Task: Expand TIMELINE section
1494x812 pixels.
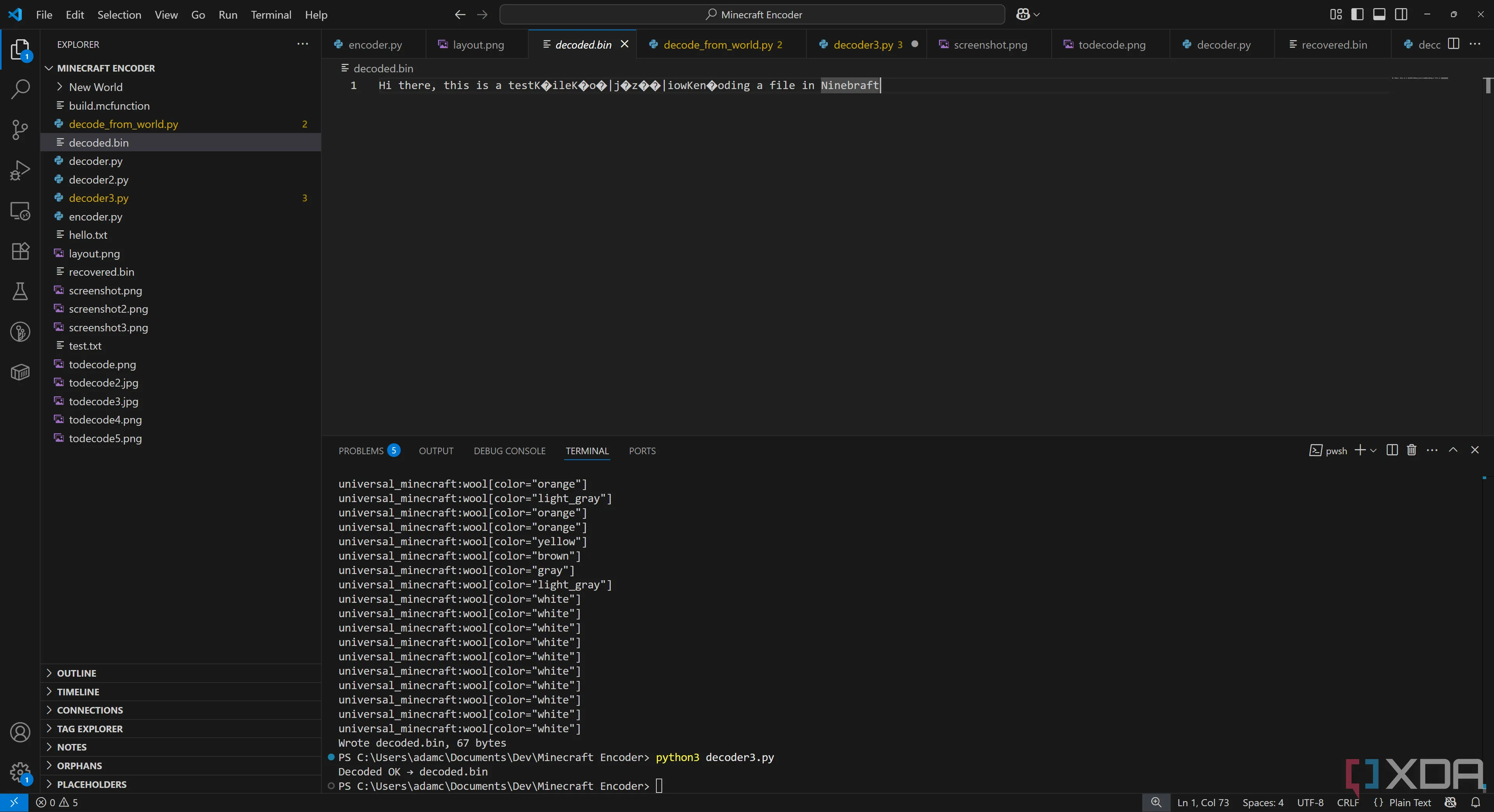Action: [x=181, y=691]
